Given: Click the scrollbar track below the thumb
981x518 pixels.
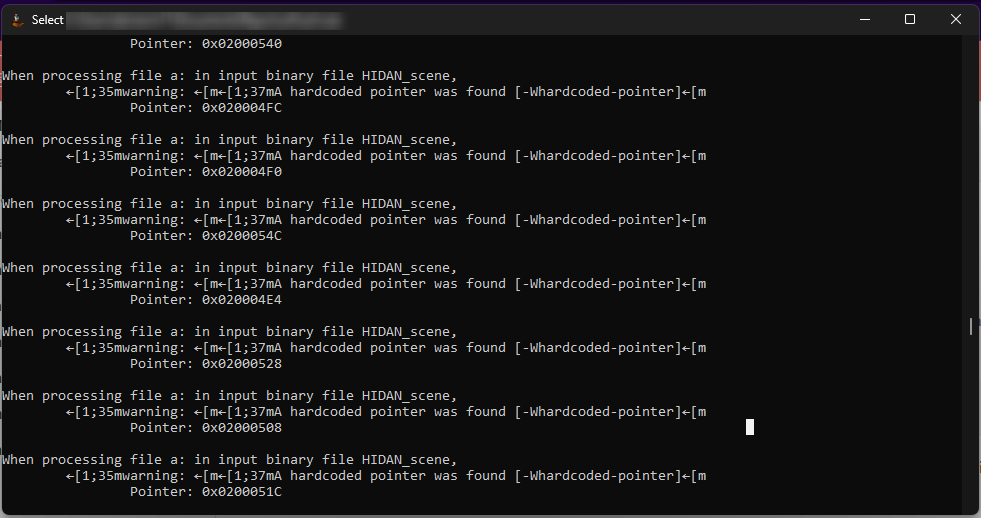Looking at the screenshot, I should click(970, 420).
